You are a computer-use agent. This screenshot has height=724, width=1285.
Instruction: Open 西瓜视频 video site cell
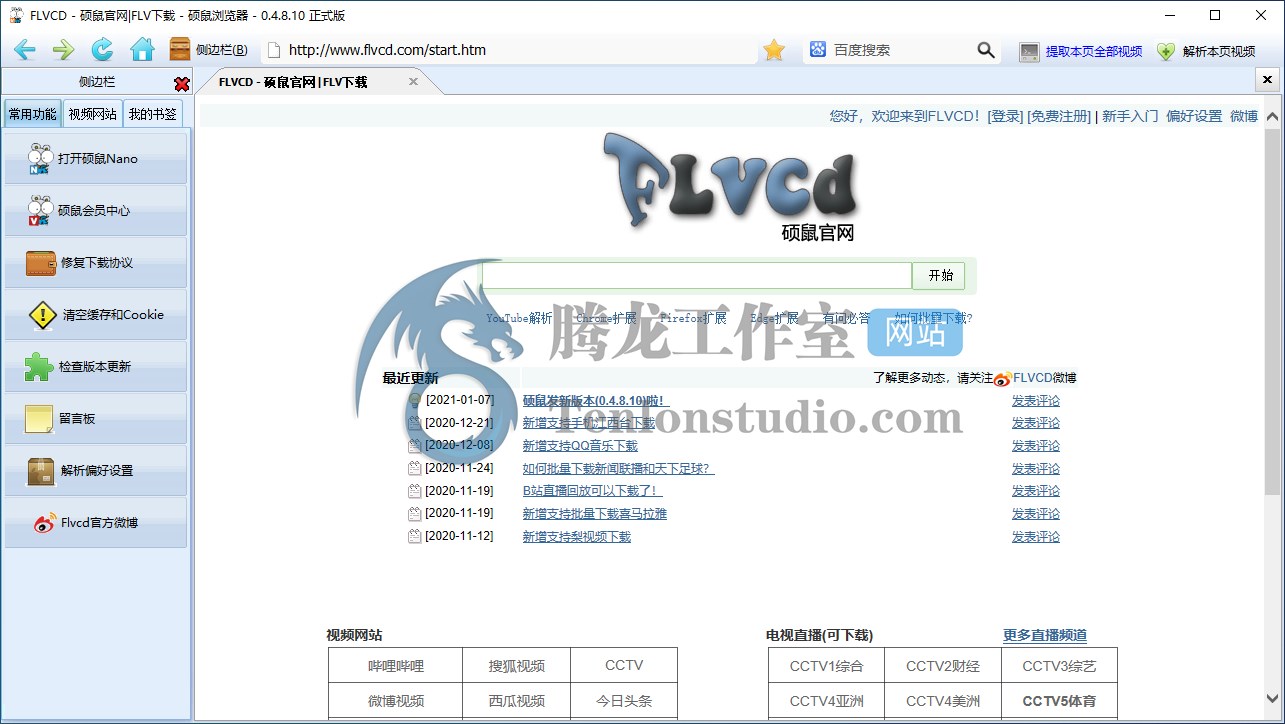(x=517, y=701)
